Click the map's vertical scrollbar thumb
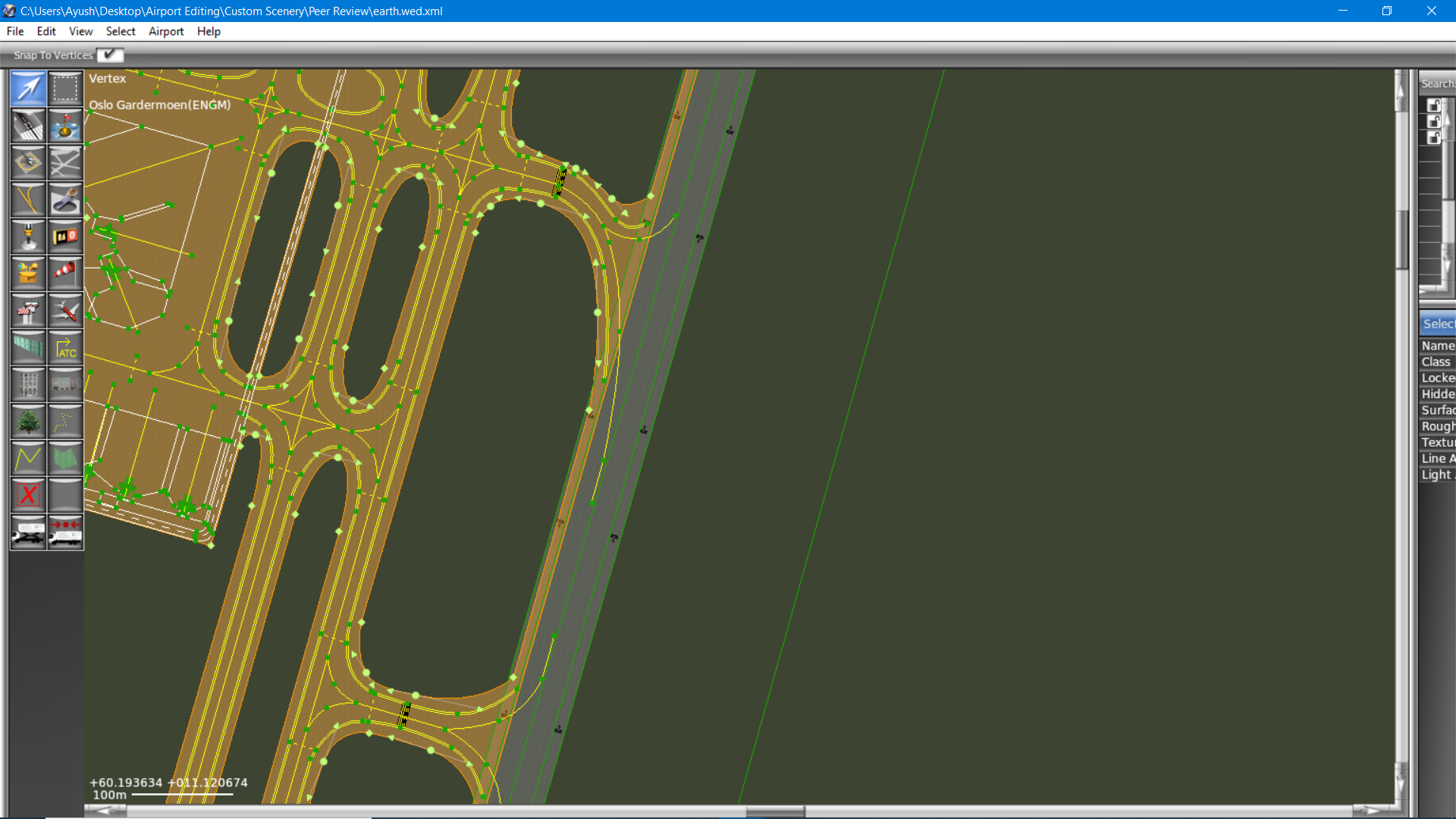 [x=1401, y=239]
